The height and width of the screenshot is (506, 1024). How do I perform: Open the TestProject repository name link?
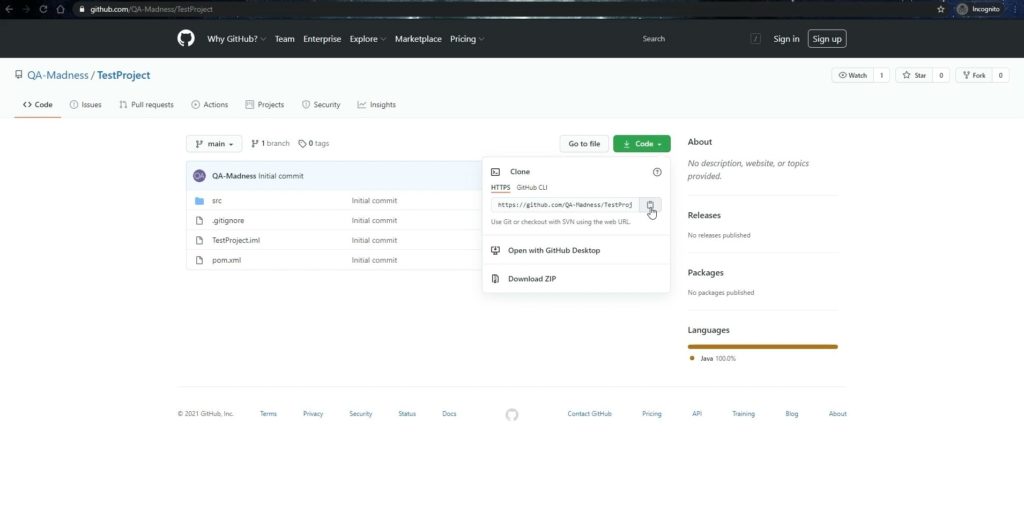(x=123, y=75)
